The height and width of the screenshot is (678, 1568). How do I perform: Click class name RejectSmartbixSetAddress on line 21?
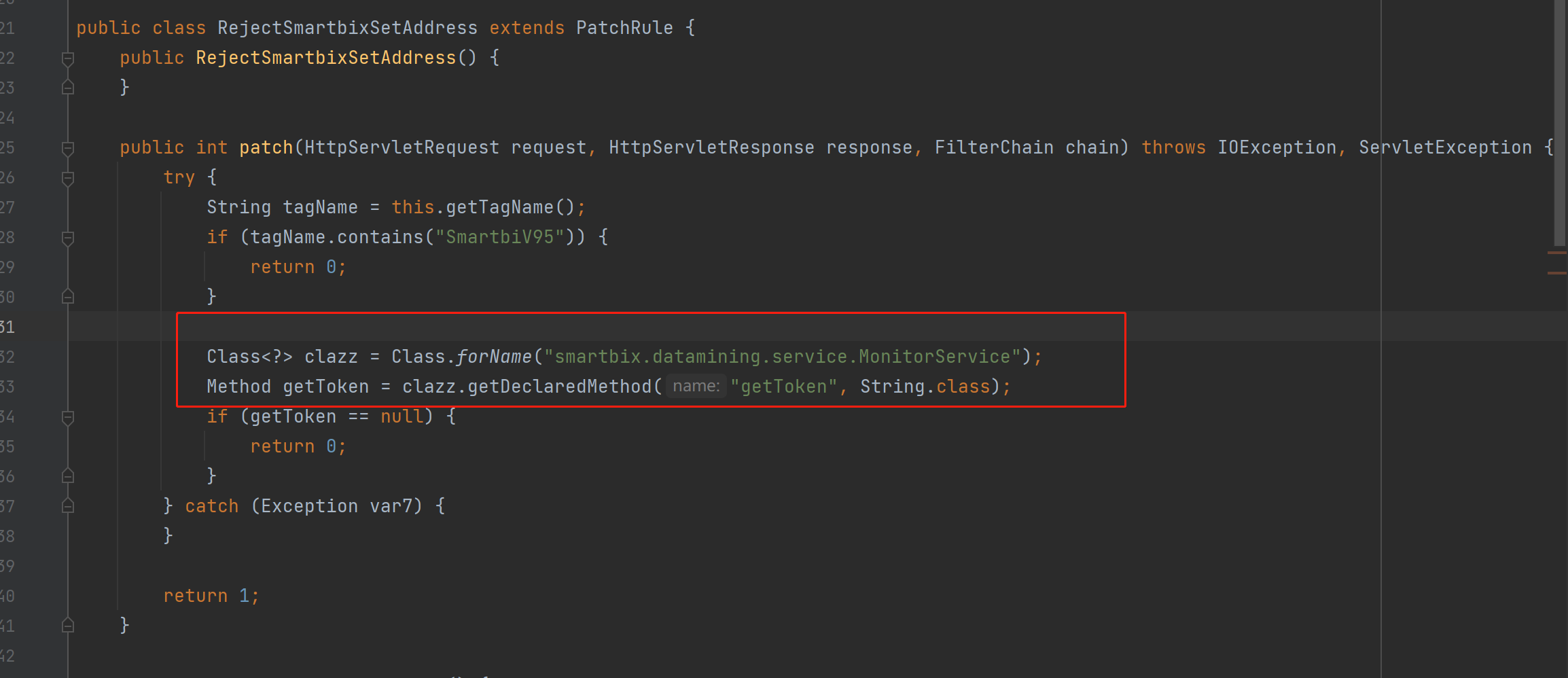click(x=347, y=28)
